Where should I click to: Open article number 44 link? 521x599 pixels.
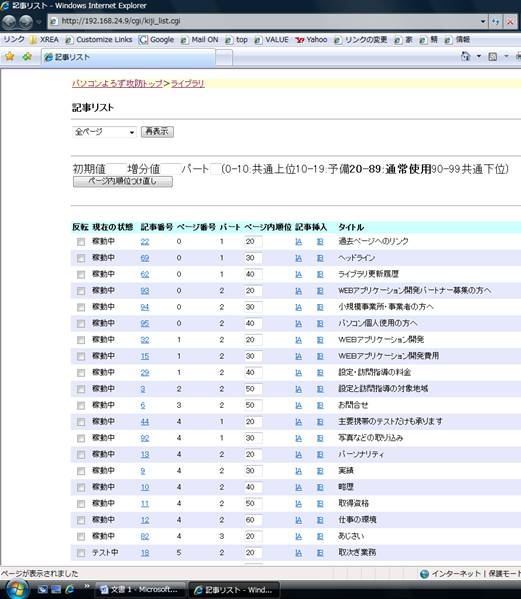pos(145,422)
